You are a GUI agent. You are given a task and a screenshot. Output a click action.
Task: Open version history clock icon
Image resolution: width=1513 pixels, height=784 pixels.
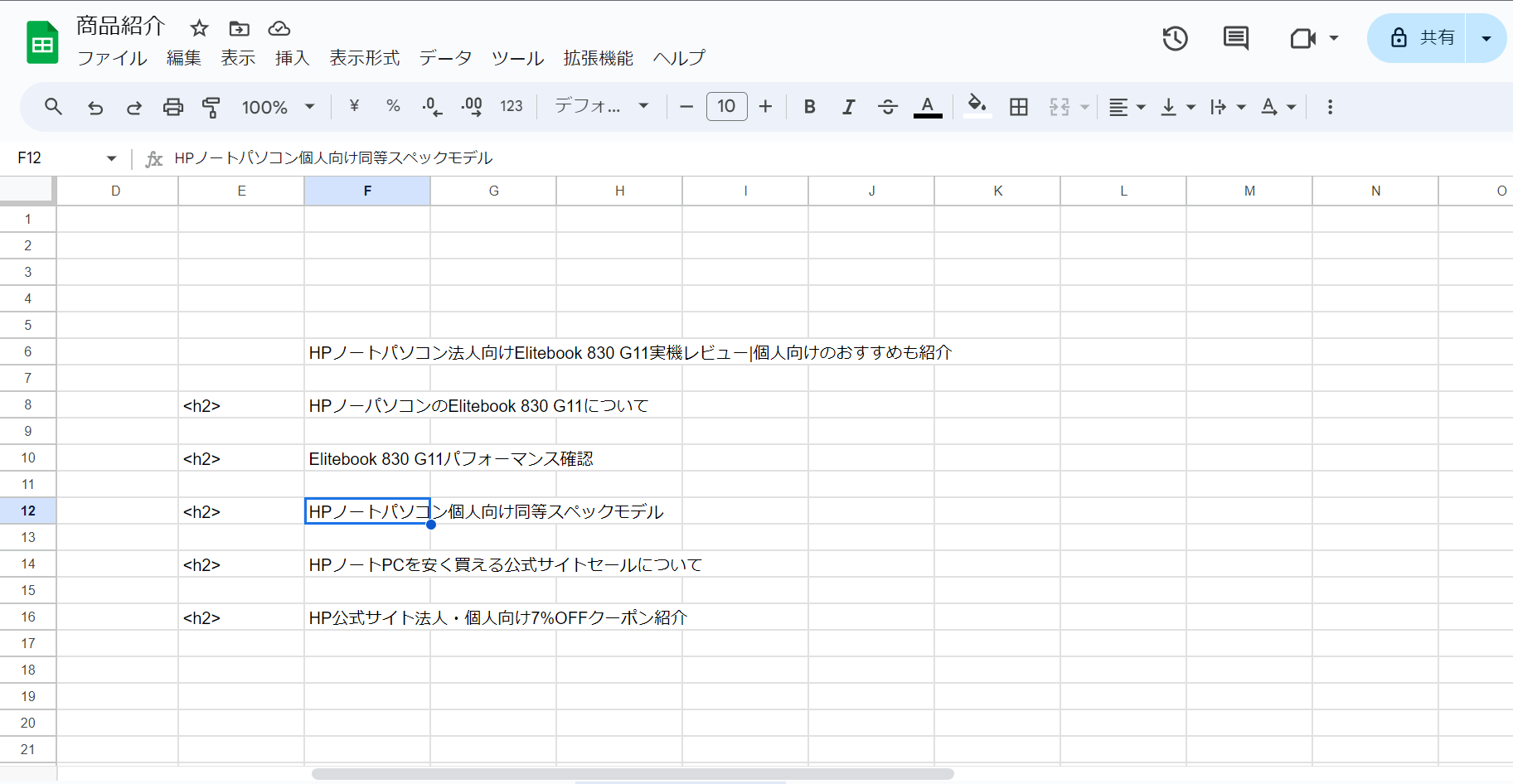point(1175,38)
